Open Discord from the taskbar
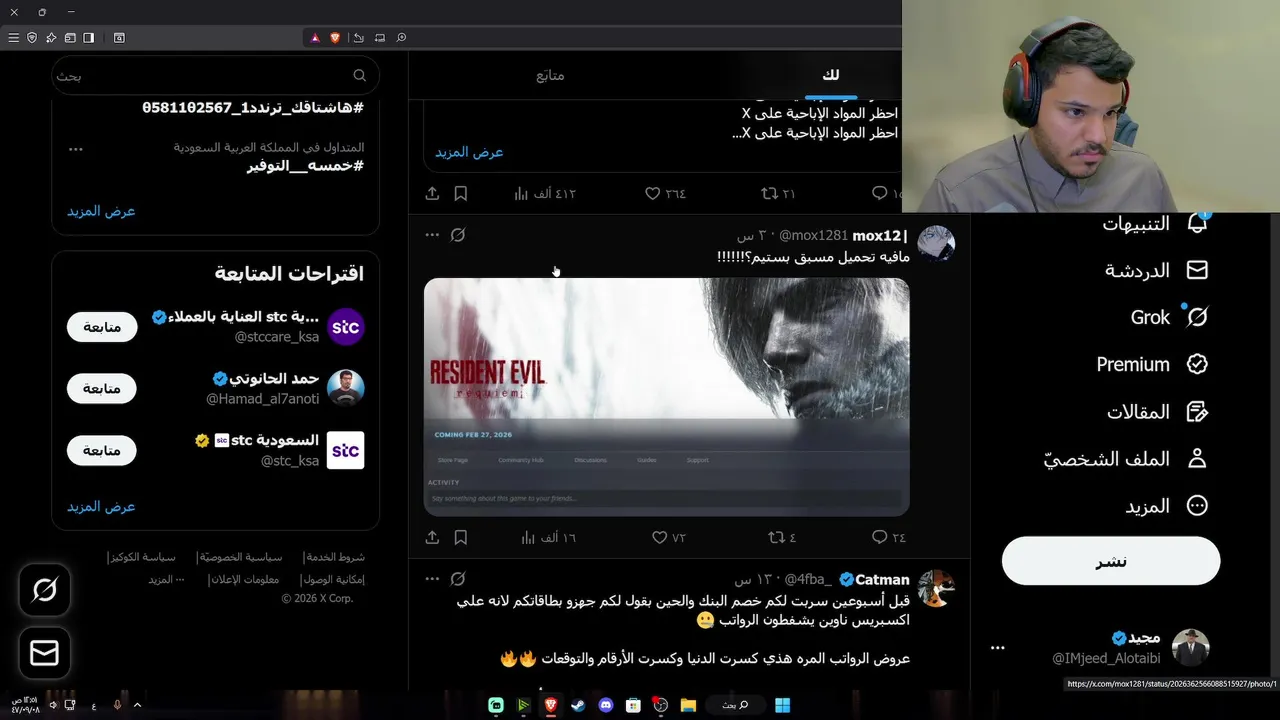Screen dimensions: 1280x720 (x=605, y=705)
